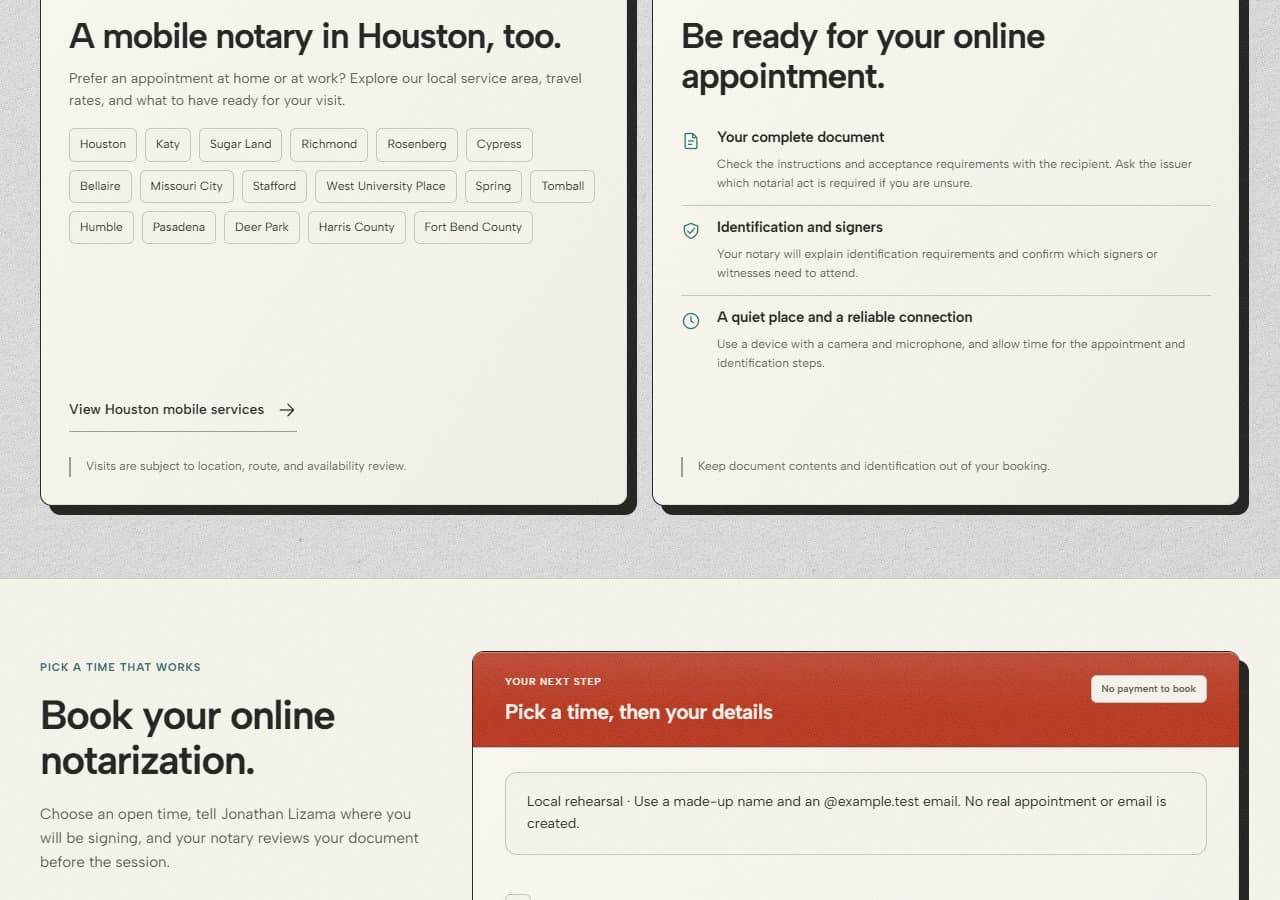1280x900 pixels.
Task: Open the Sugar Land area chip
Action: pos(240,144)
